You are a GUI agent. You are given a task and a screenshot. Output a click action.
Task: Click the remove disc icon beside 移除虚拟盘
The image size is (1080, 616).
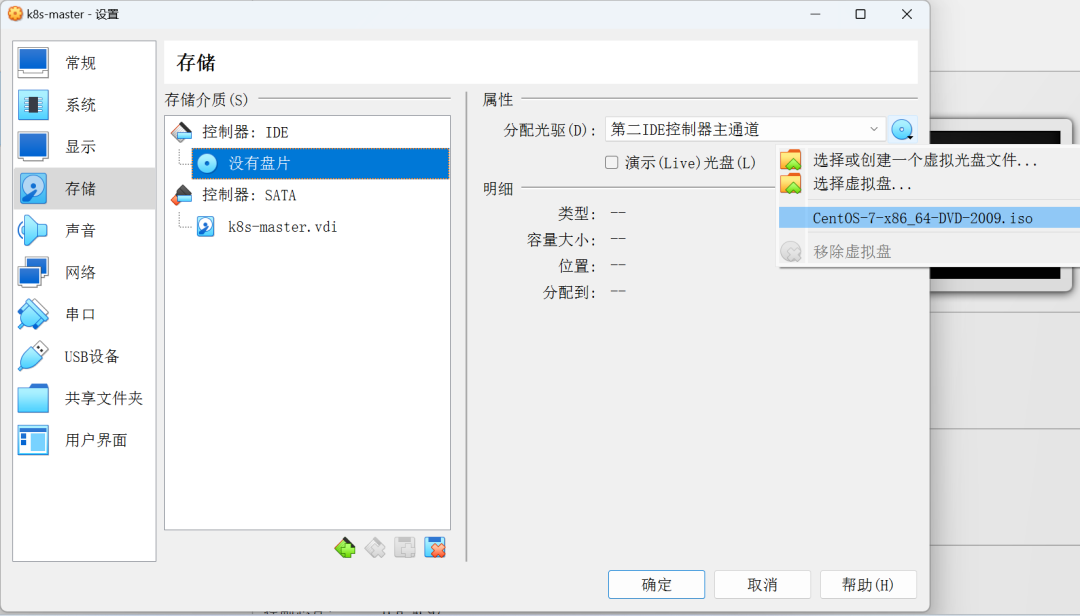tap(791, 251)
